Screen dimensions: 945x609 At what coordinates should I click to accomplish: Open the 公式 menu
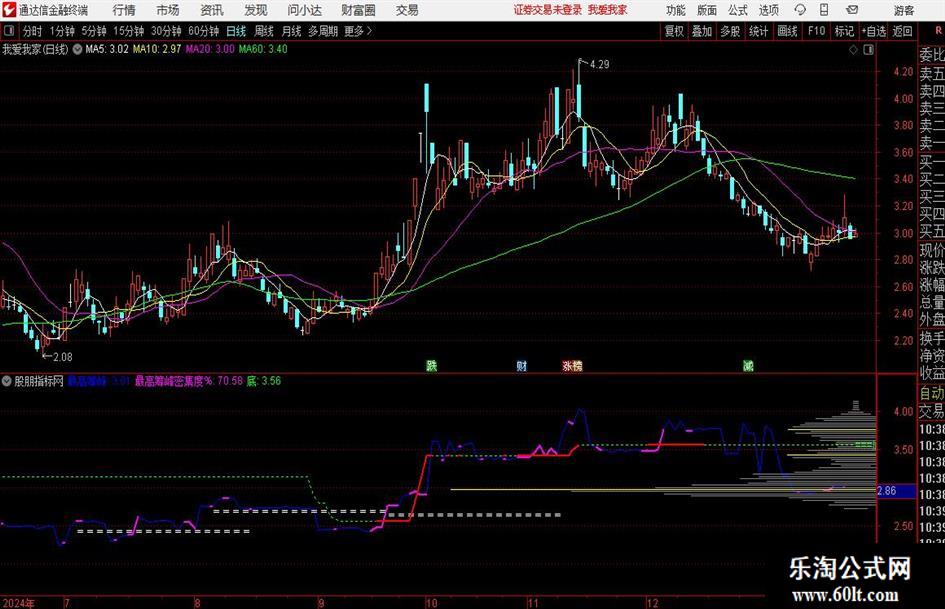tap(738, 10)
